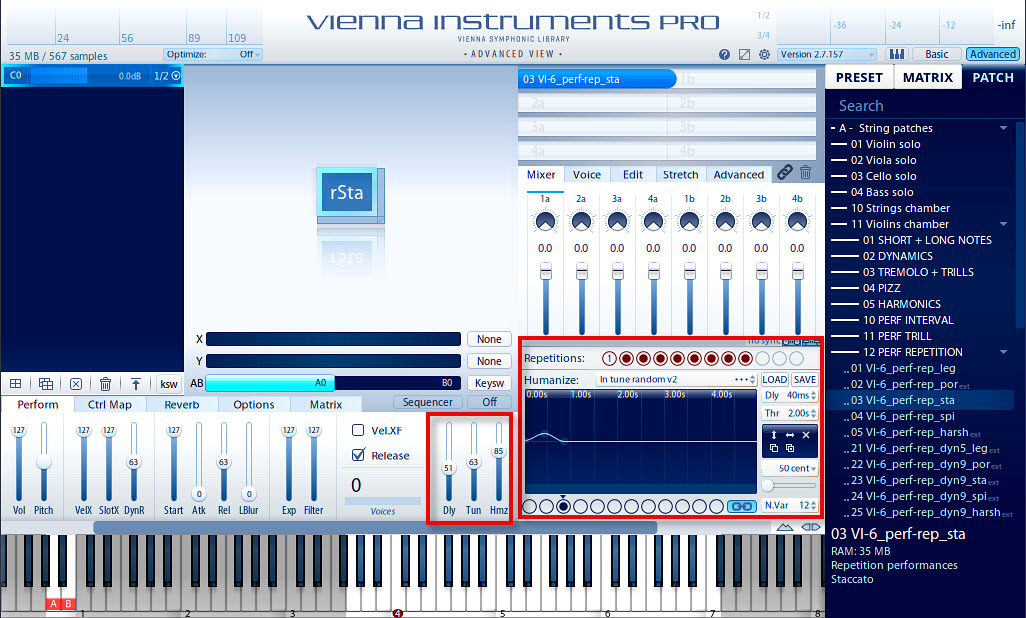Open the Reverb tab

[182, 405]
